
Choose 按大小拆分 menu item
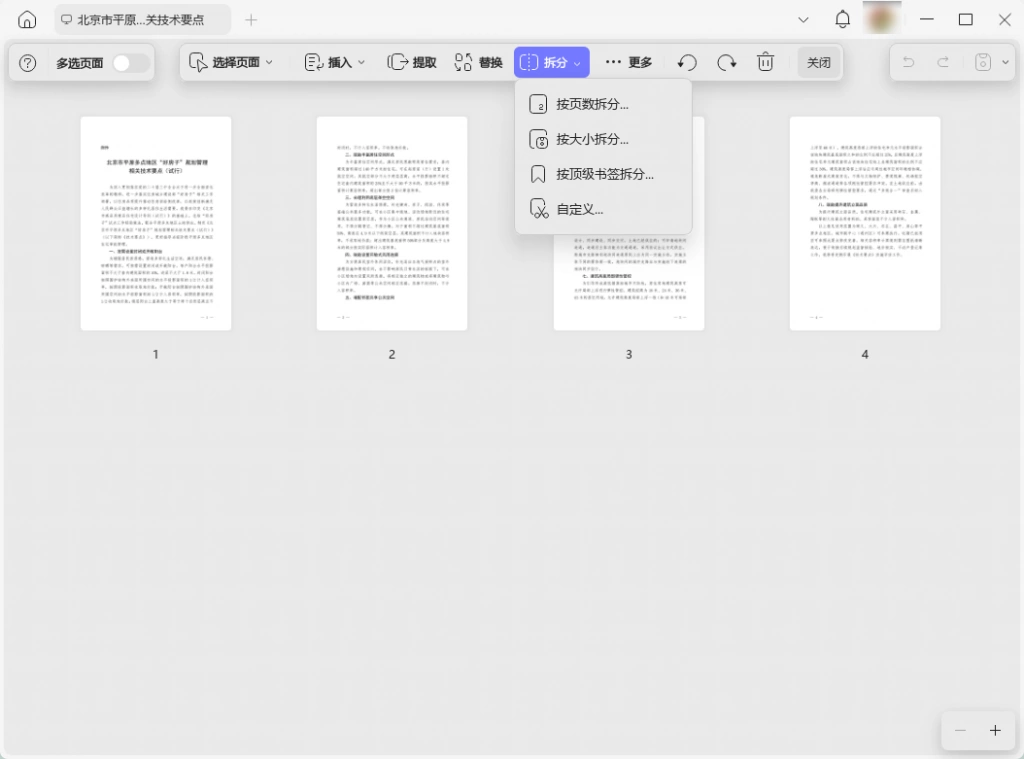click(603, 139)
